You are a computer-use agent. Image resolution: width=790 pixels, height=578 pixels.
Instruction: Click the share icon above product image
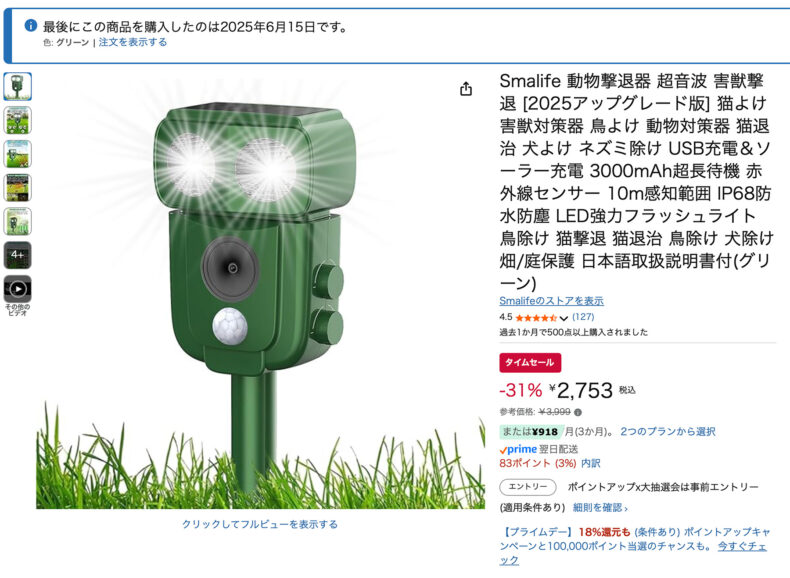[x=466, y=89]
